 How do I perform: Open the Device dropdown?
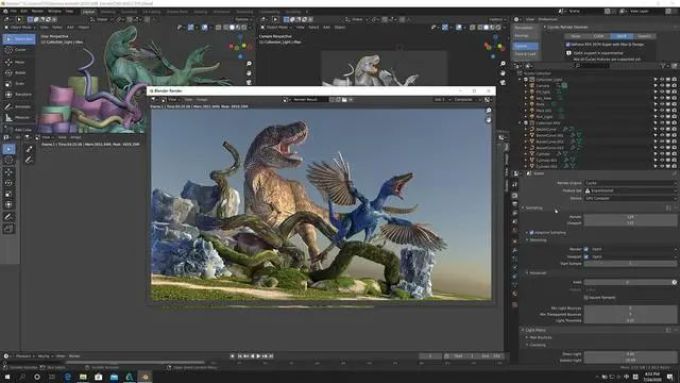pyautogui.click(x=630, y=198)
